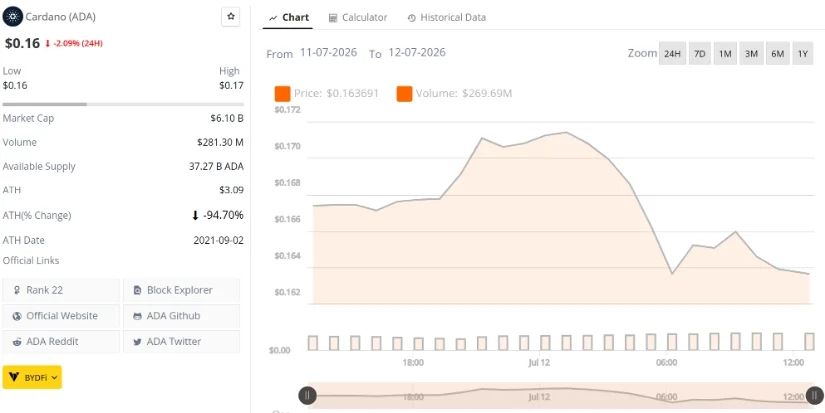The image size is (825, 413).
Task: Click the 18:00 axis label on main chart
Action: 413,362
